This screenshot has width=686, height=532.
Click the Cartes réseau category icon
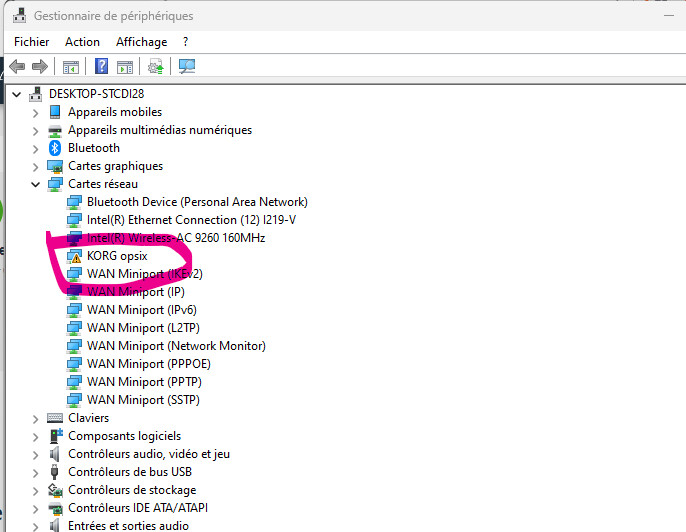55,184
